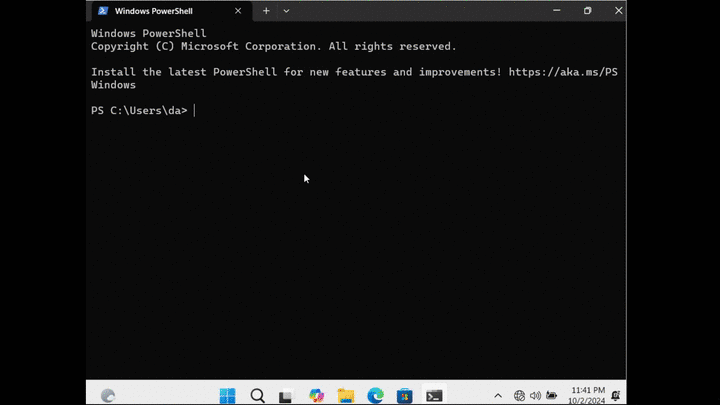
Task: Click the PowerShell icon in tab
Action: click(103, 11)
